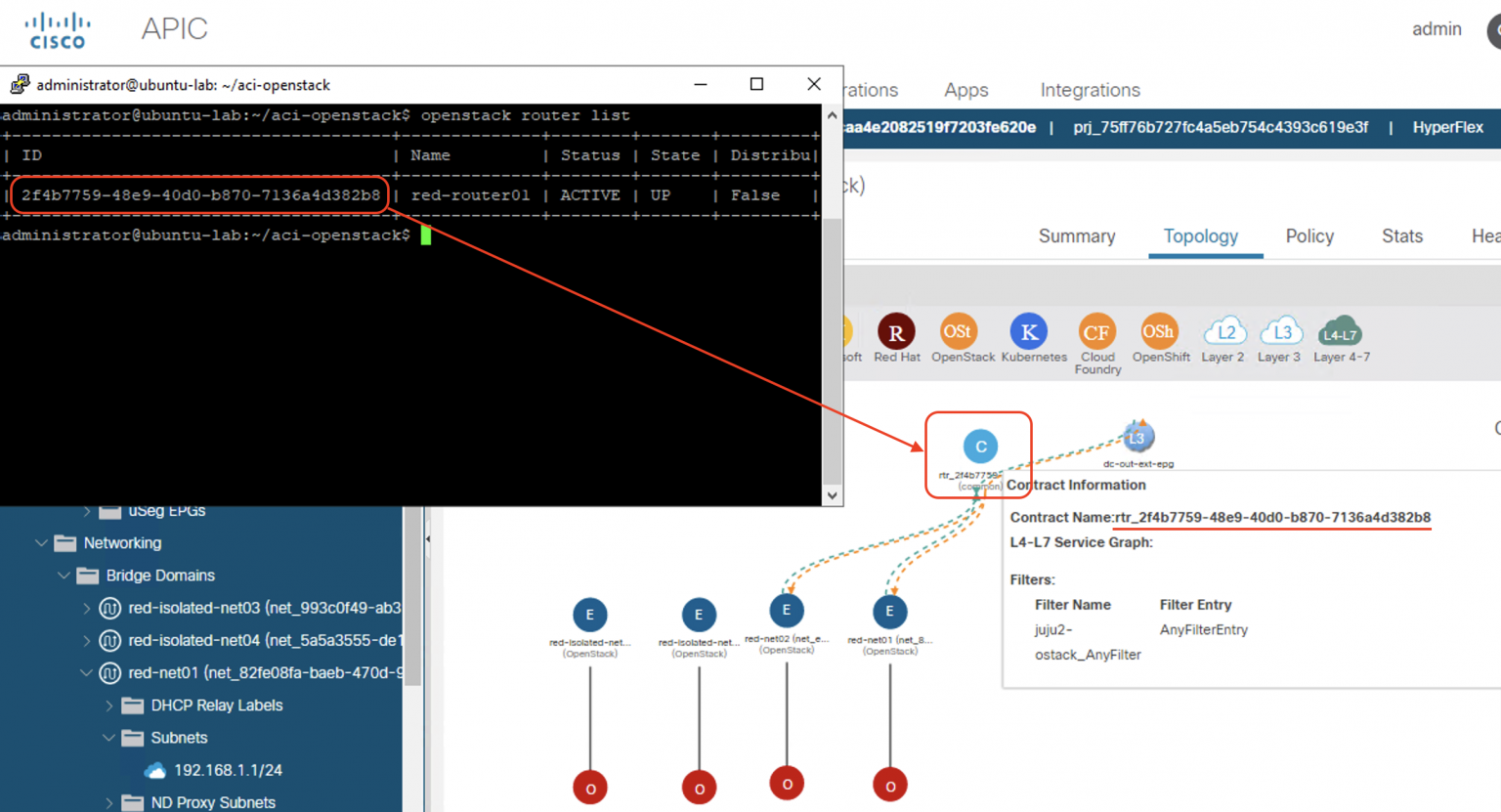This screenshot has height=812, width=1501.
Task: Click the OpenStack topology filter icon
Action: tap(962, 332)
